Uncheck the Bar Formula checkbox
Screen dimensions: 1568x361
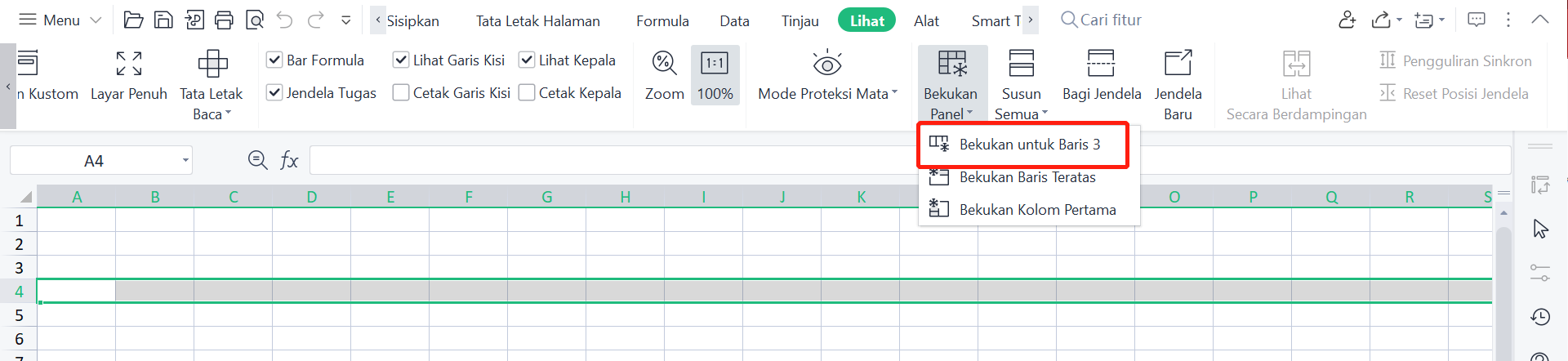pyautogui.click(x=275, y=60)
